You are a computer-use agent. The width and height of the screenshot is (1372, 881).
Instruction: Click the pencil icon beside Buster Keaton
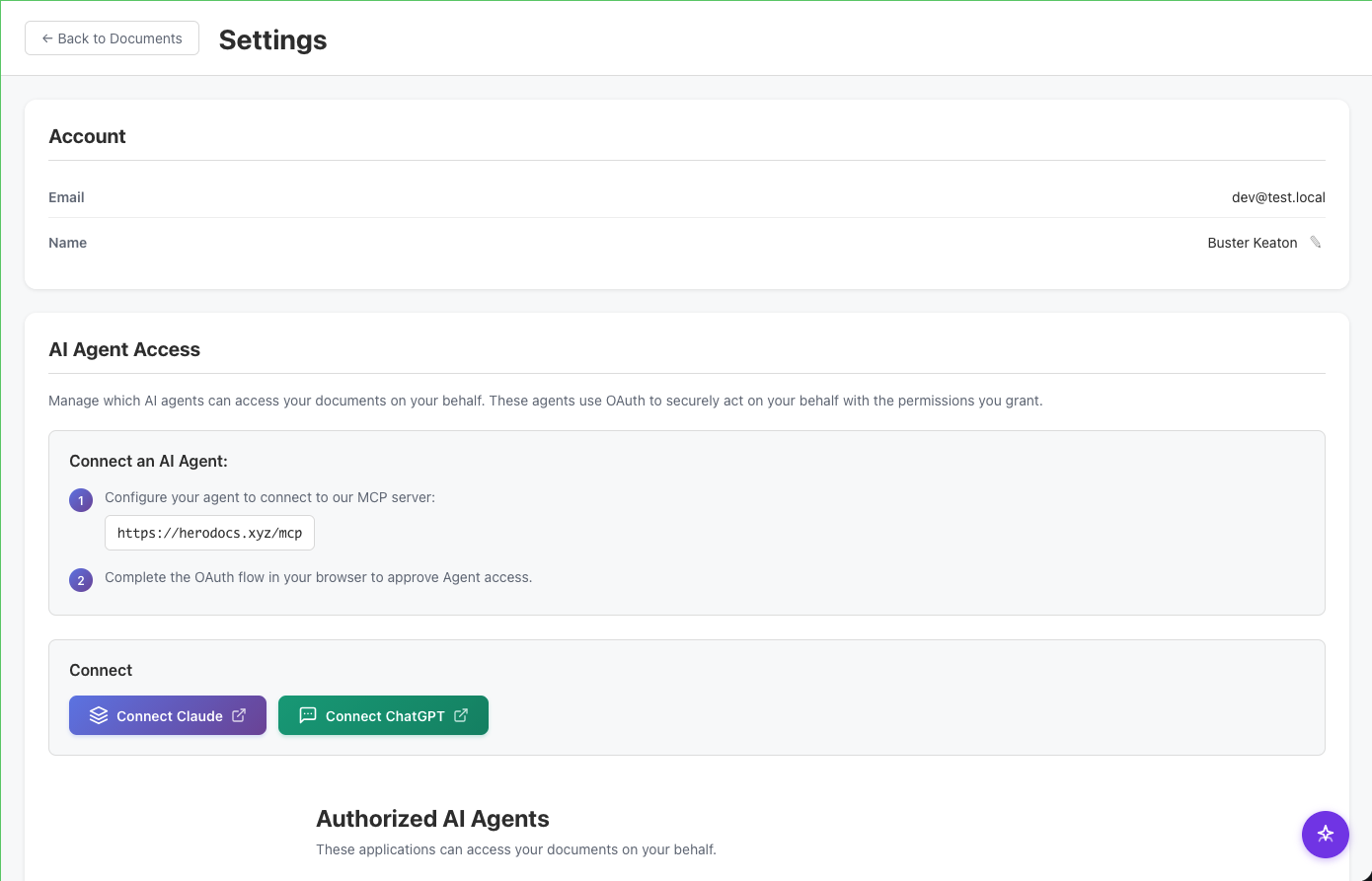[x=1315, y=242]
